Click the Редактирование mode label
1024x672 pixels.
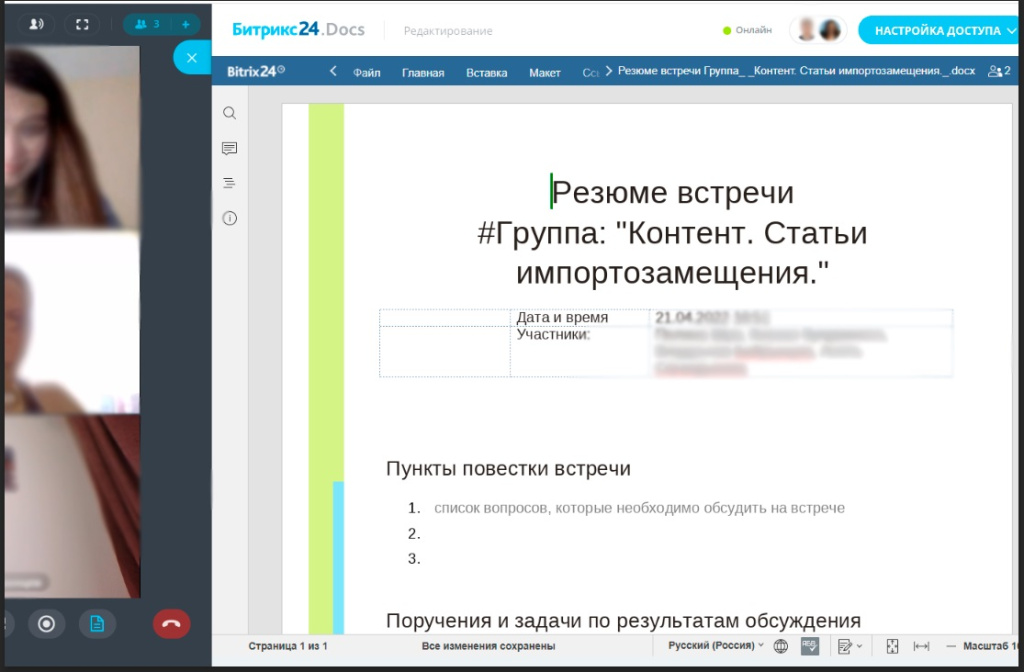click(447, 31)
